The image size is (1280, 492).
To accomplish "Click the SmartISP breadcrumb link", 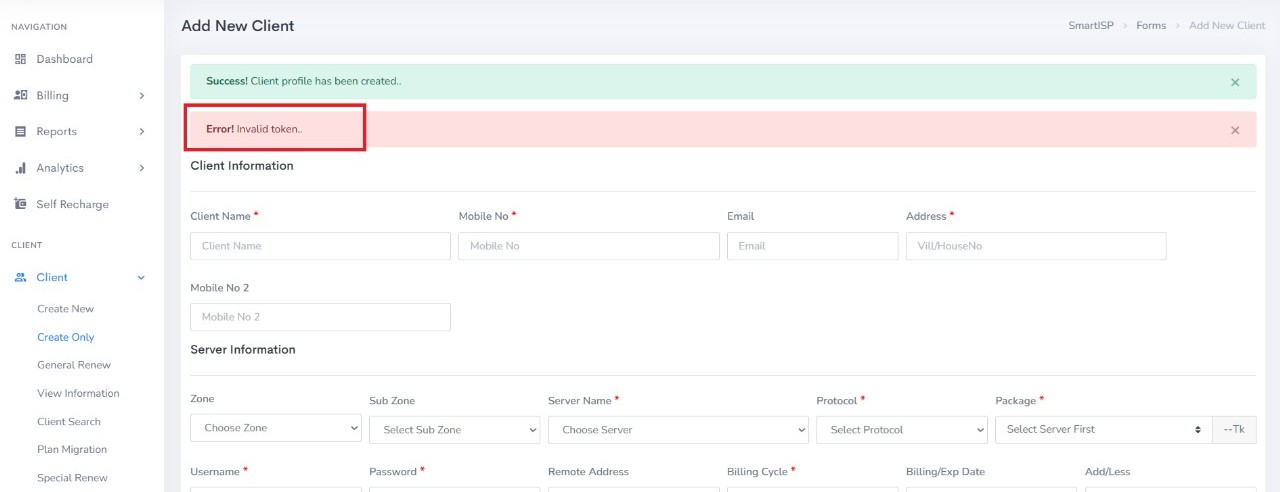I will pyautogui.click(x=1090, y=25).
